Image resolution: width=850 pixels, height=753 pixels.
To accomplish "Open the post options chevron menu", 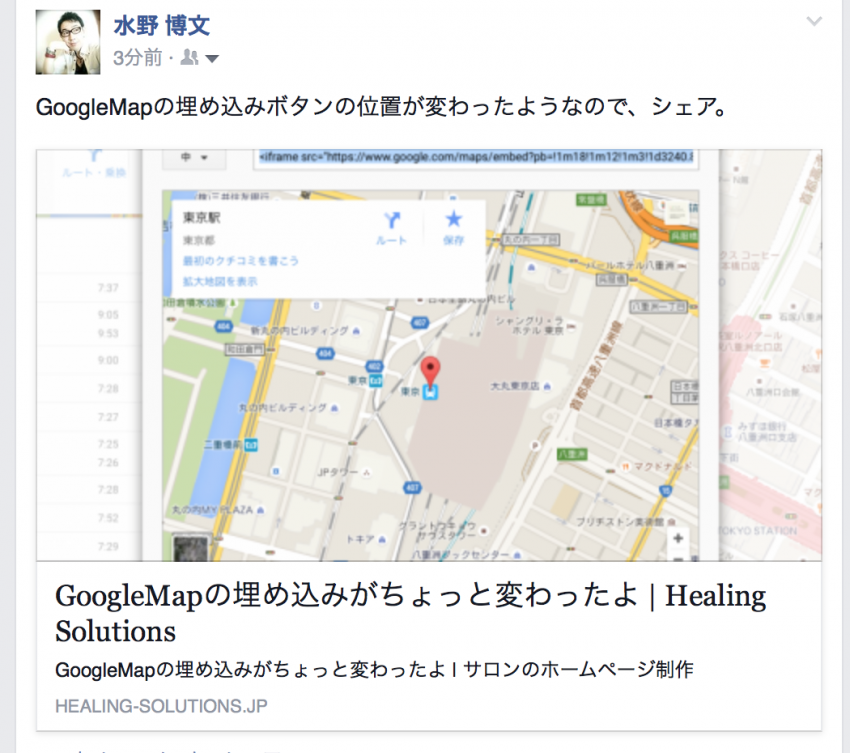I will pos(814,22).
